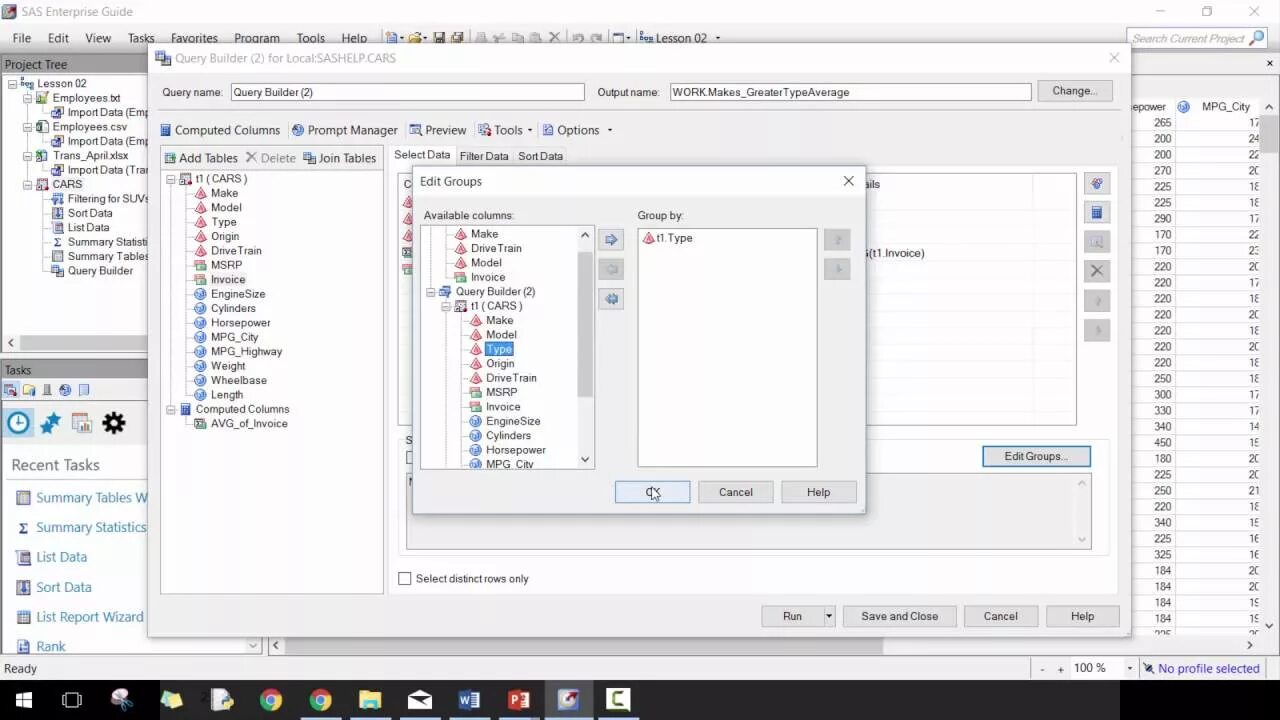Switch to Select Data tab

(422, 155)
